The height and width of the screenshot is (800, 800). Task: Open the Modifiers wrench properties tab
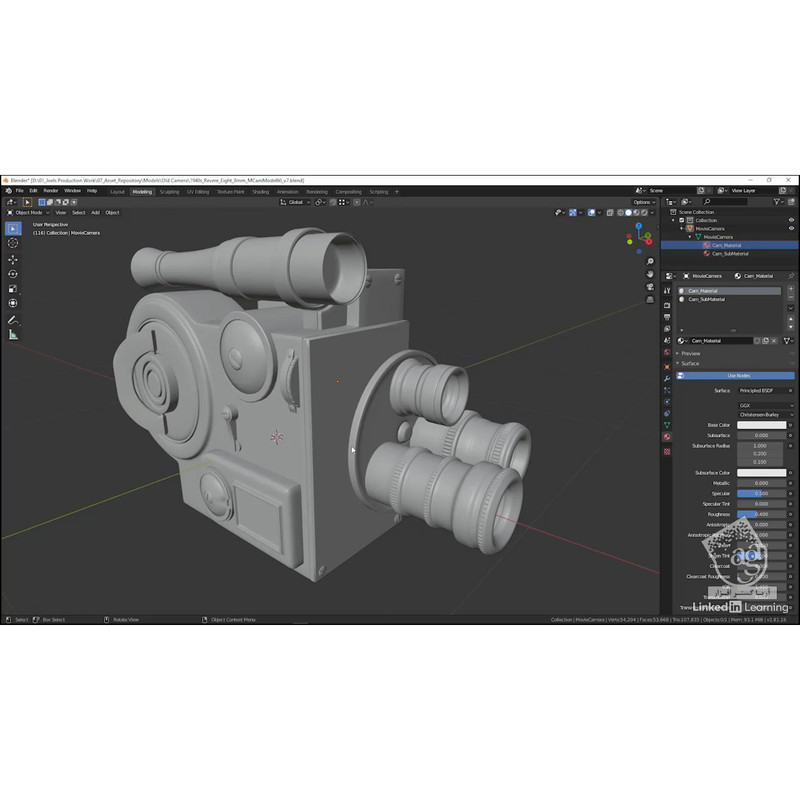[x=667, y=379]
